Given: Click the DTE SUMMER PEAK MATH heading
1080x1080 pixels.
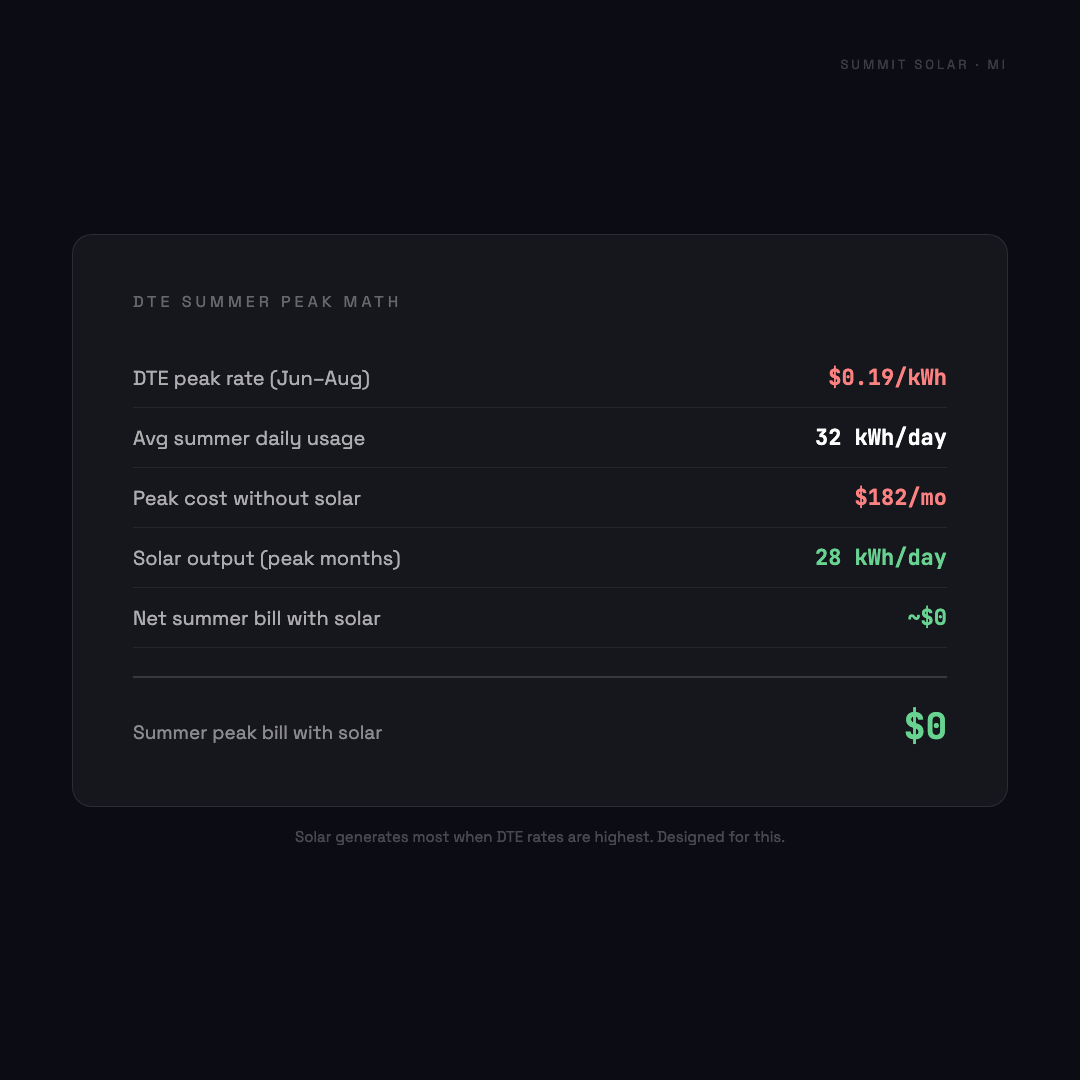Looking at the screenshot, I should click(266, 302).
